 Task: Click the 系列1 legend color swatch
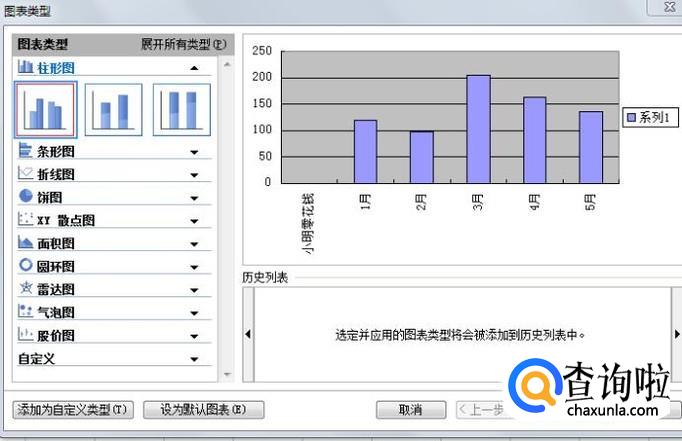click(x=631, y=117)
